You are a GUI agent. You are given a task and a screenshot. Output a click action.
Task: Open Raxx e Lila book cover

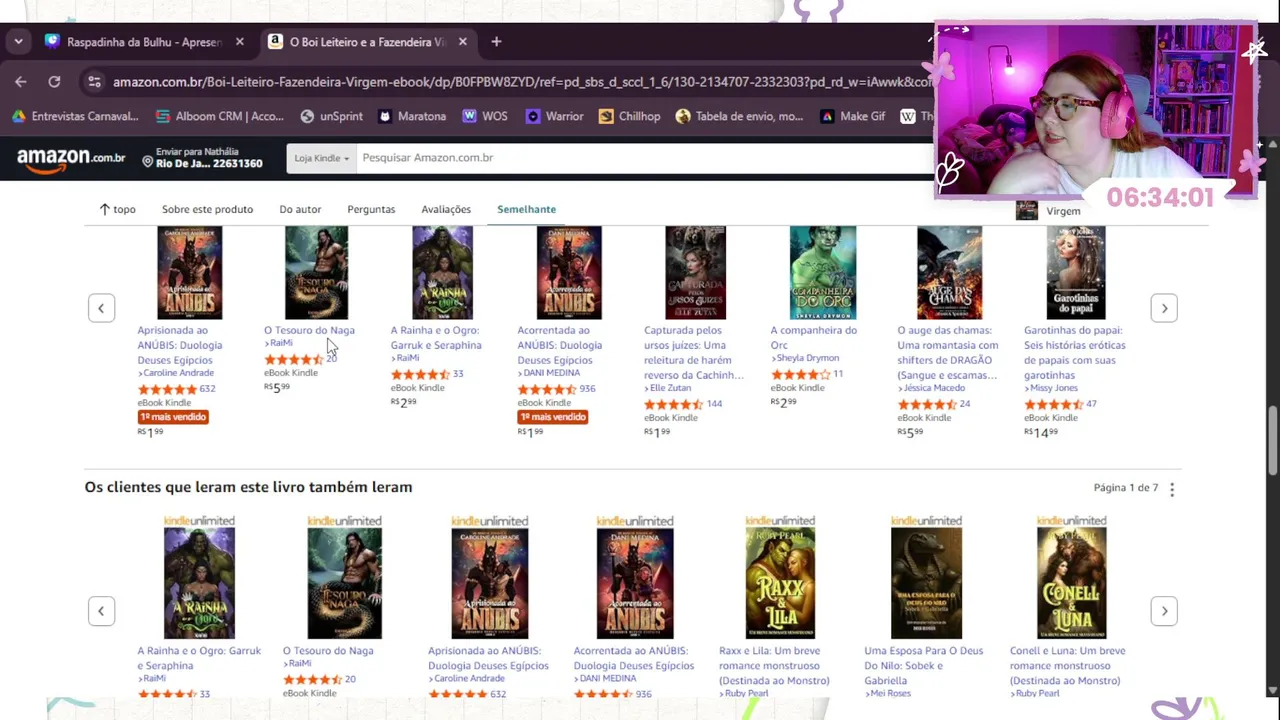click(780, 583)
